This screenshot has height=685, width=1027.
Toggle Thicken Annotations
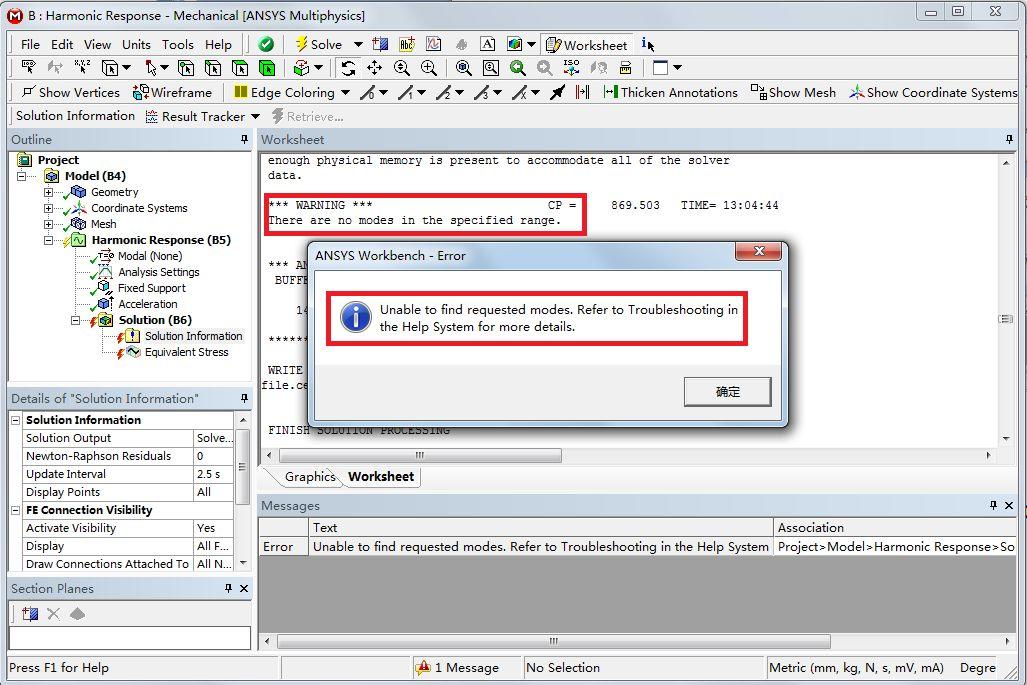click(670, 92)
